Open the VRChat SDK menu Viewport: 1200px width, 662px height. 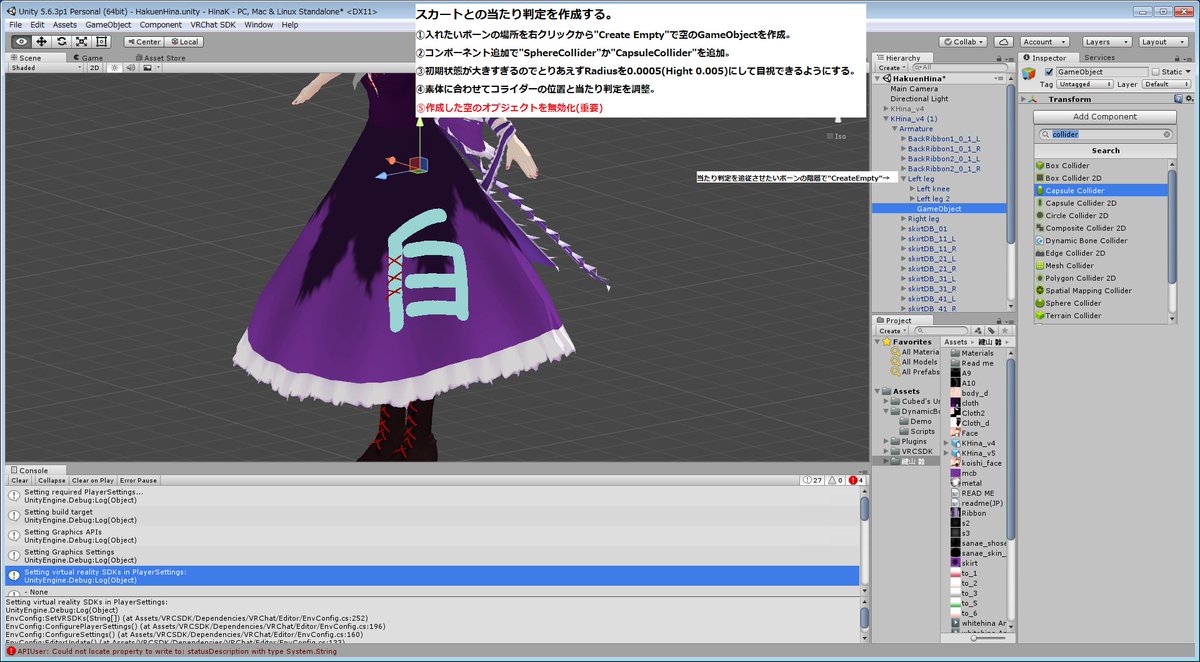click(213, 24)
